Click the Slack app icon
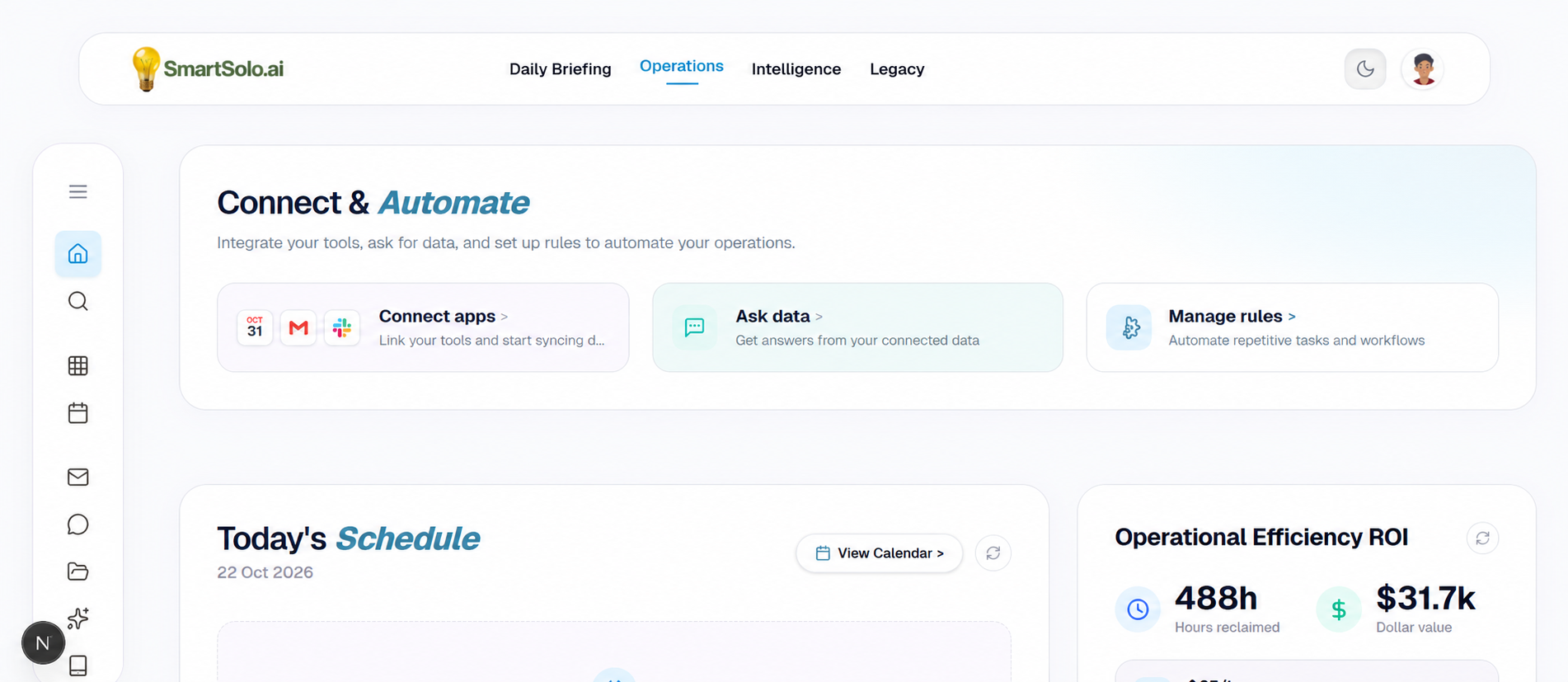Image resolution: width=1568 pixels, height=682 pixels. [342, 327]
